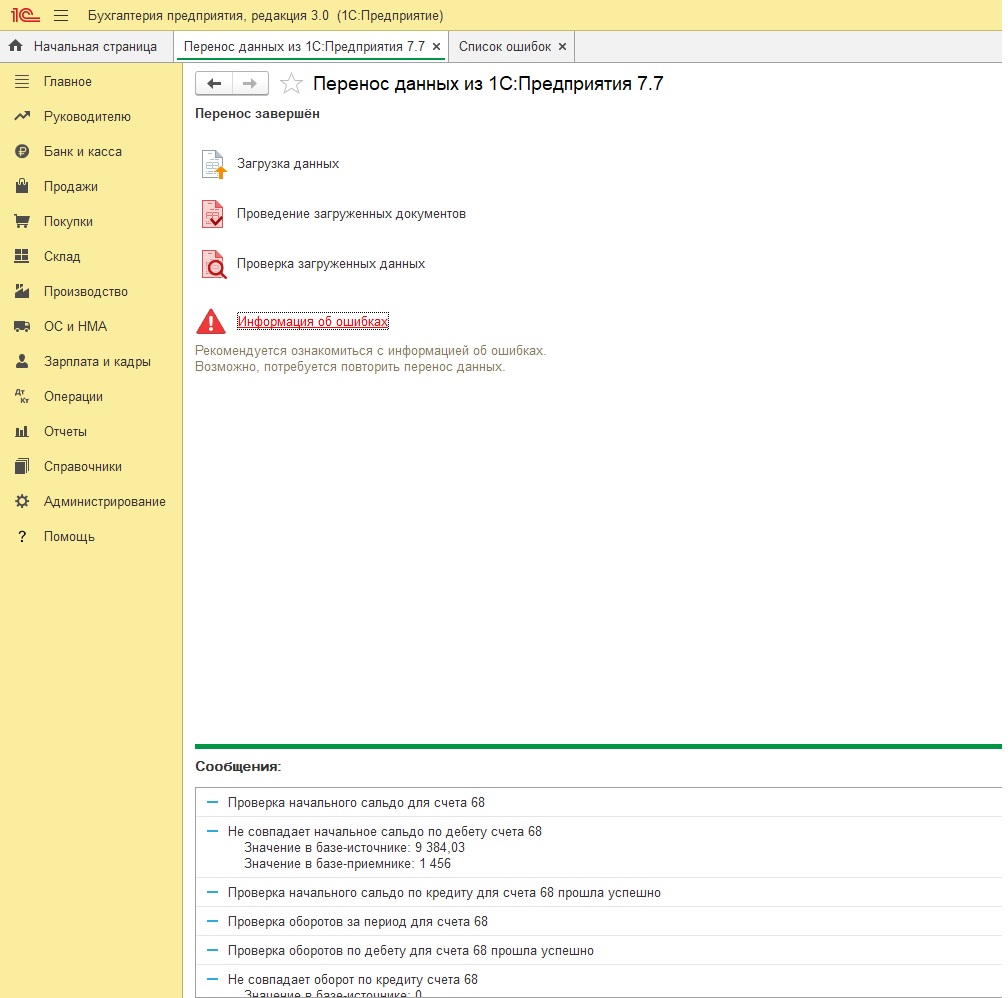Go forward with the right arrow button

250,84
